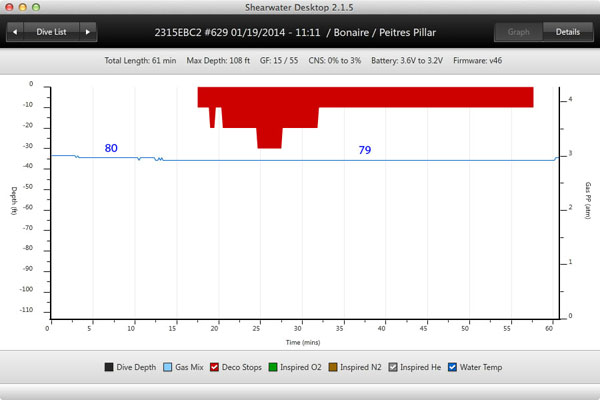The width and height of the screenshot is (600, 400).
Task: Go to the previous dive with left arrow
Action: click(16, 32)
